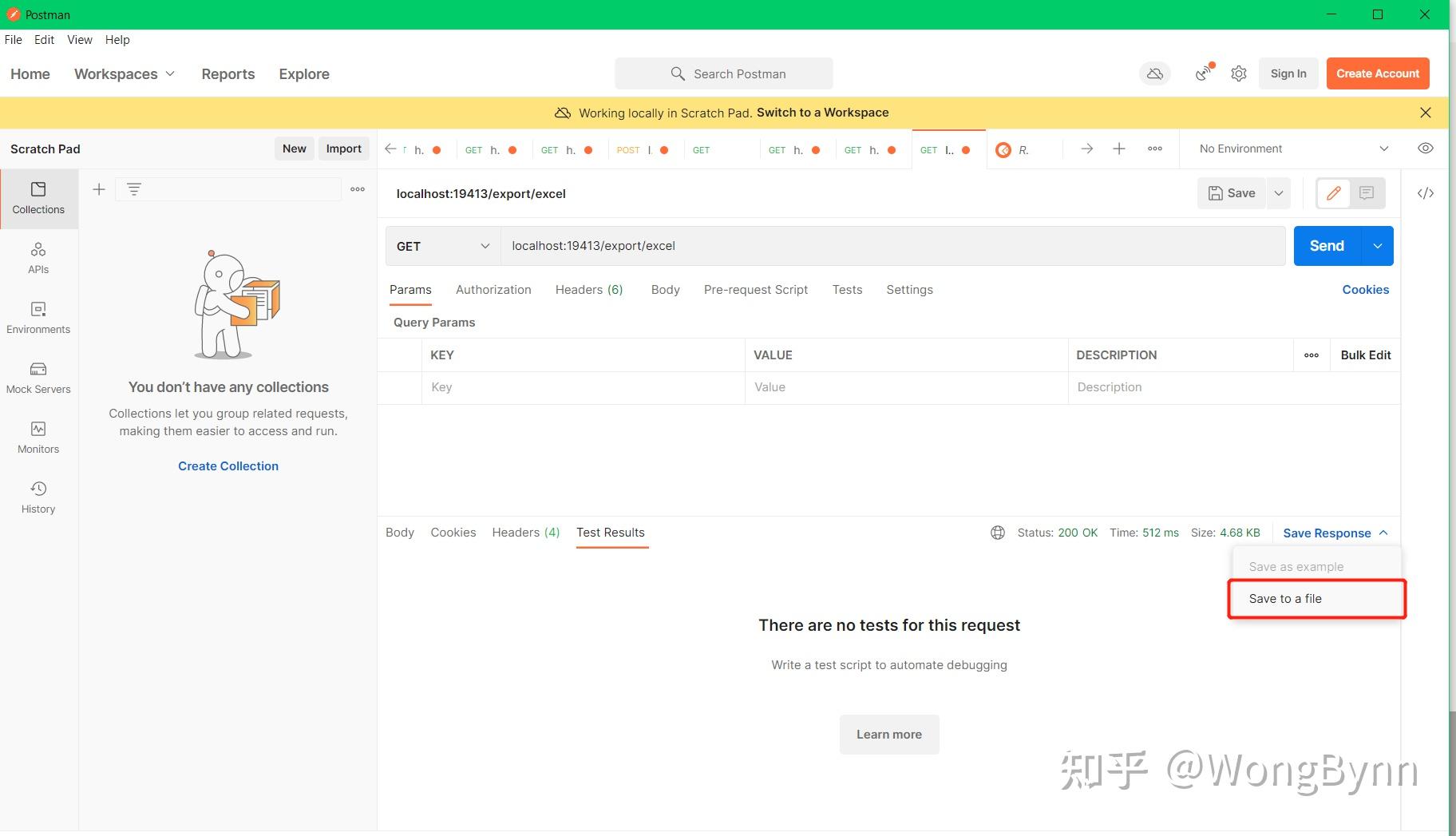This screenshot has width=1456, height=836.
Task: Open the HTTP method GET dropdown
Action: (443, 246)
